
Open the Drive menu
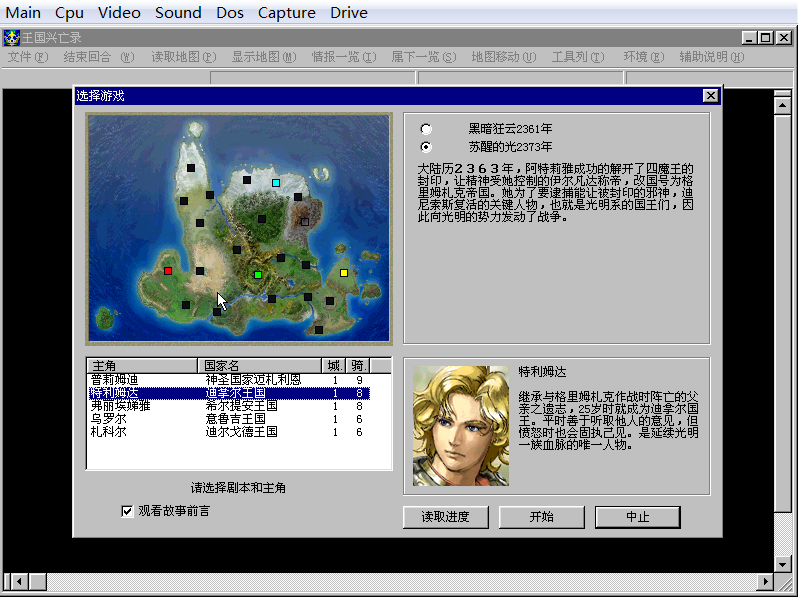pos(349,12)
